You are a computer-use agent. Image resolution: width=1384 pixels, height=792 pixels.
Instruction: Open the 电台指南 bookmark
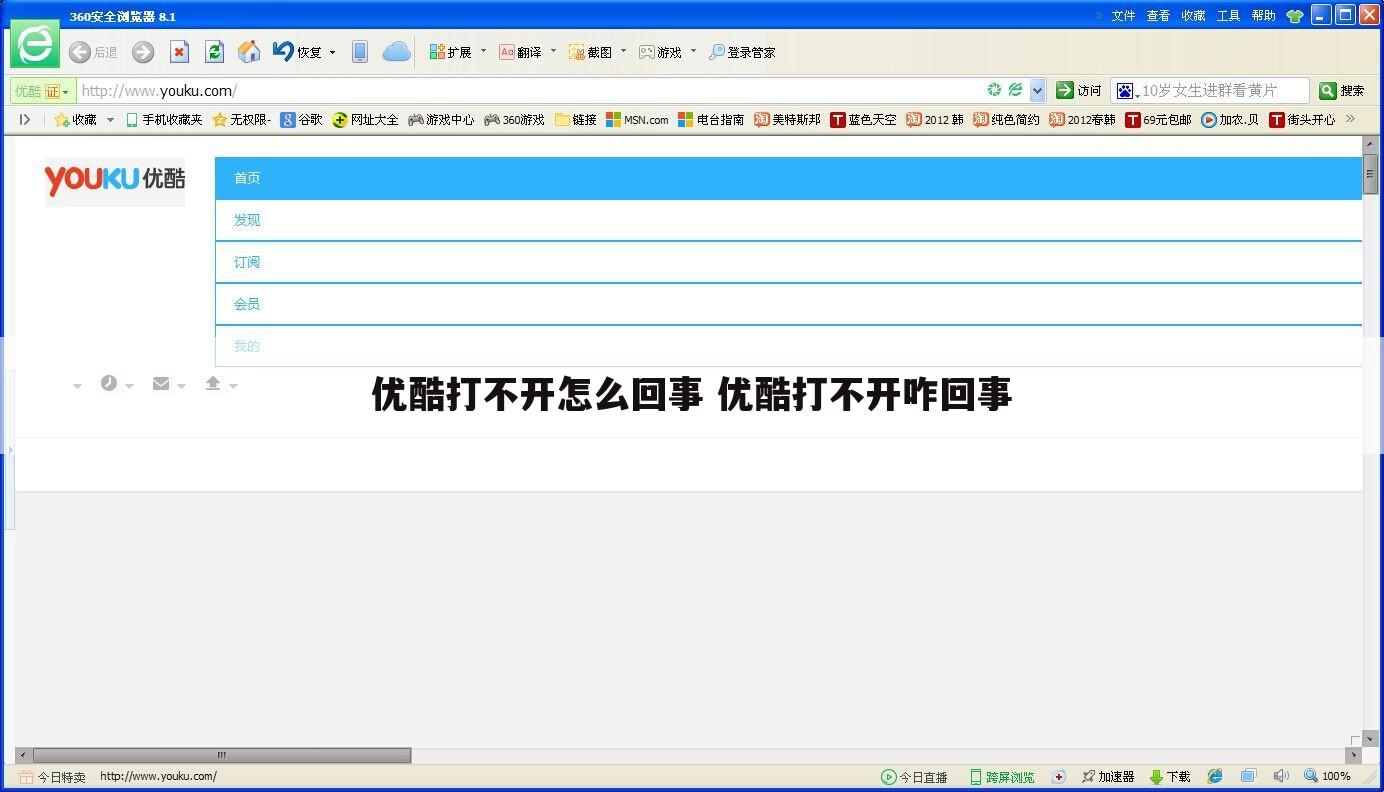pos(711,120)
